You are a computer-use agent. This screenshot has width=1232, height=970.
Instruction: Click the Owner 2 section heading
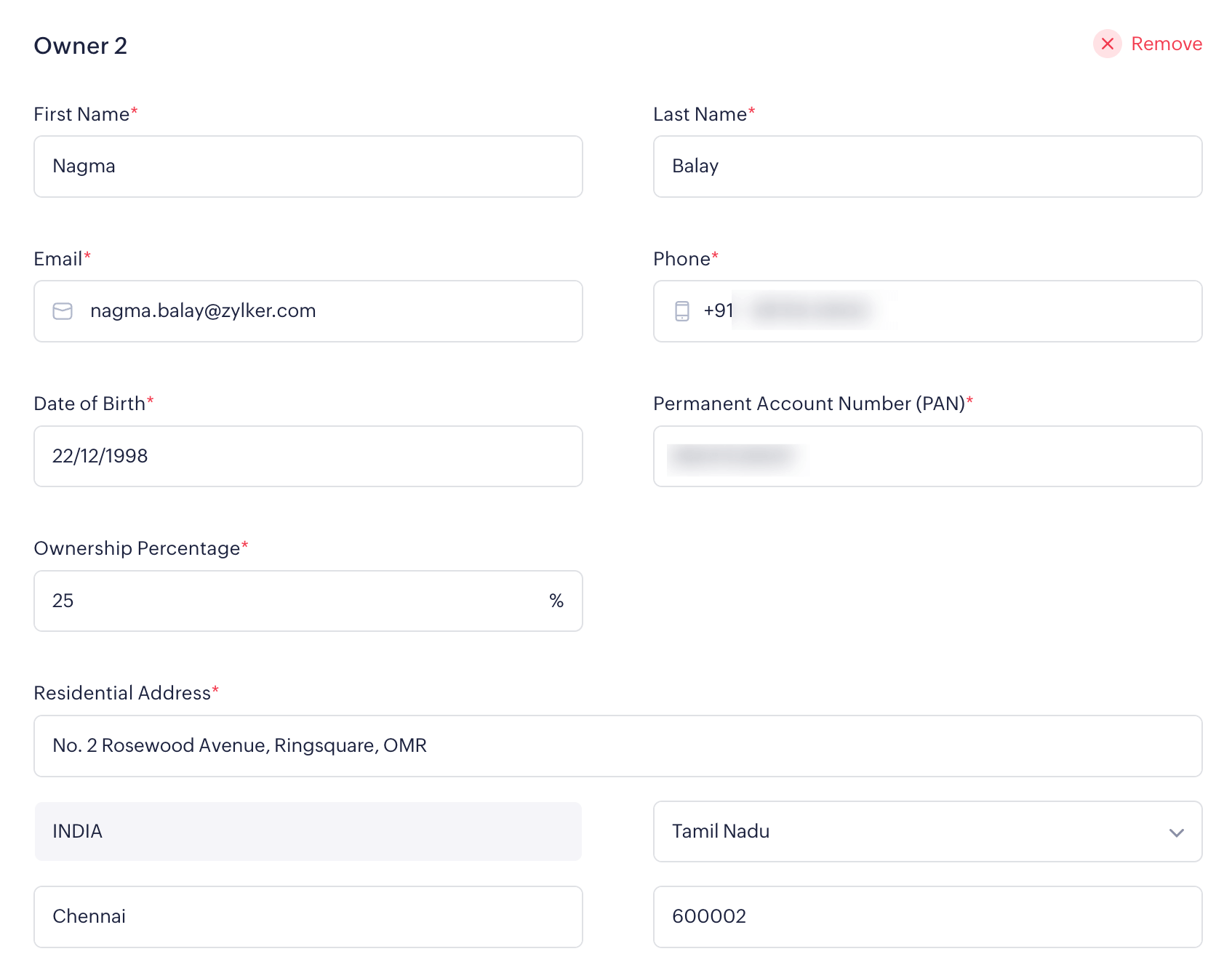point(81,46)
